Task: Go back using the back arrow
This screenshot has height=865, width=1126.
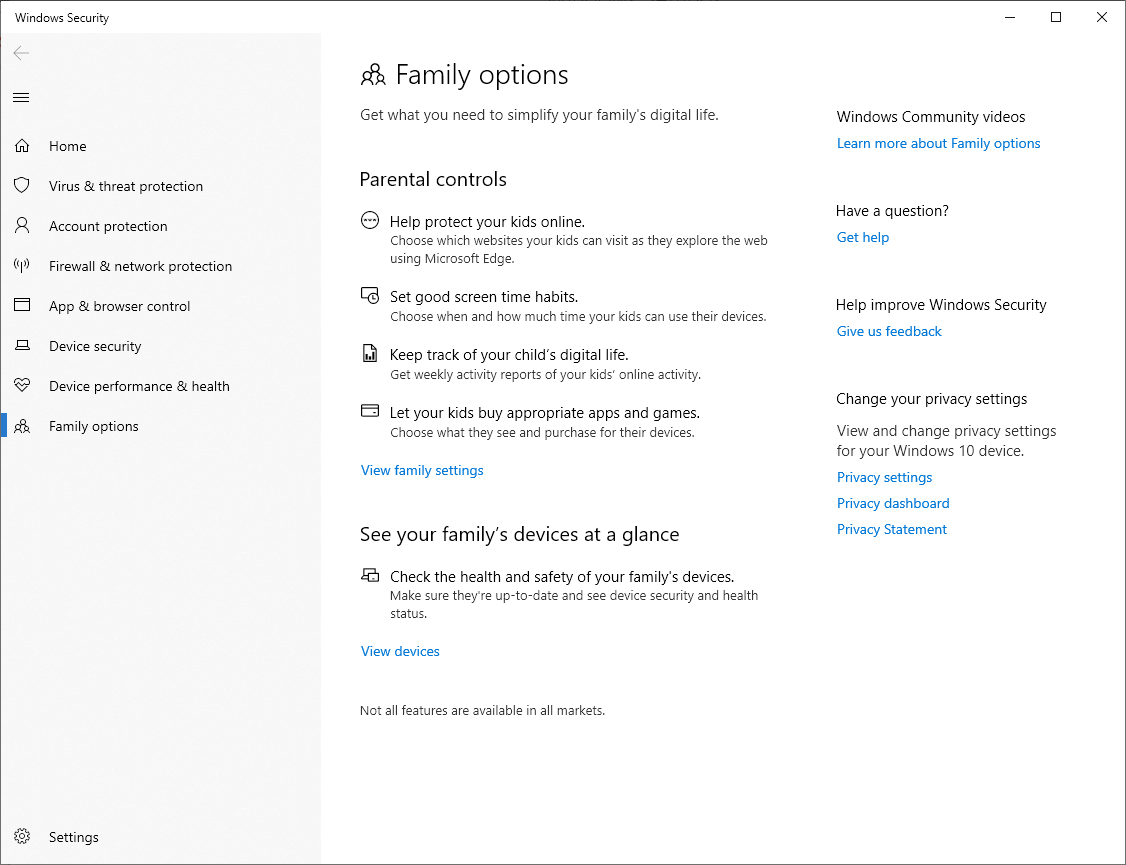Action: point(22,53)
